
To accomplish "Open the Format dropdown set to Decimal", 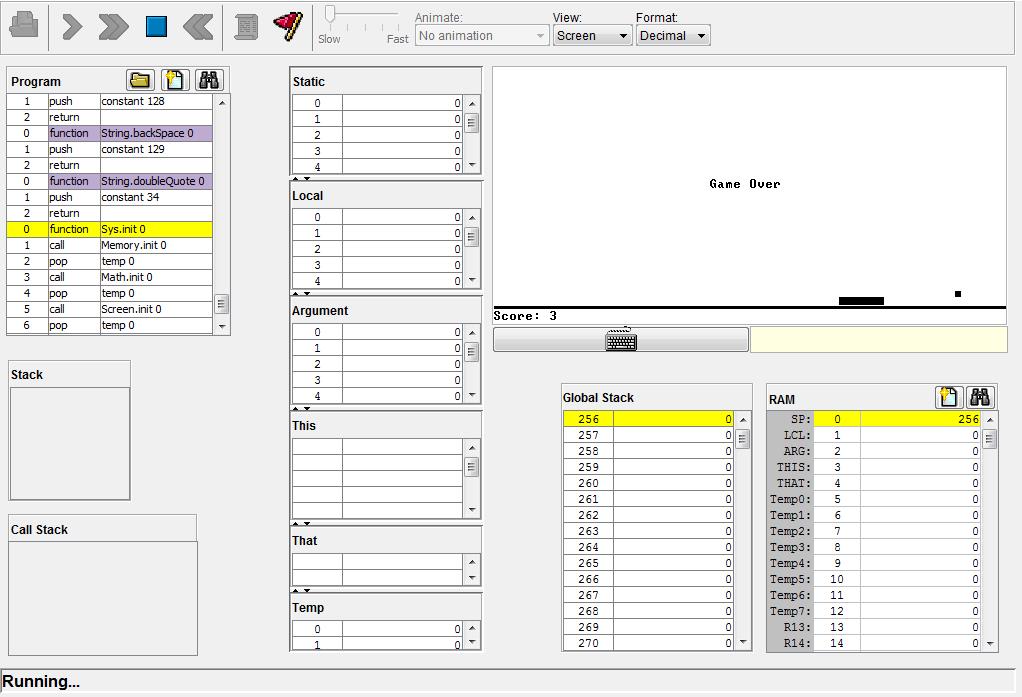I will pyautogui.click(x=672, y=36).
